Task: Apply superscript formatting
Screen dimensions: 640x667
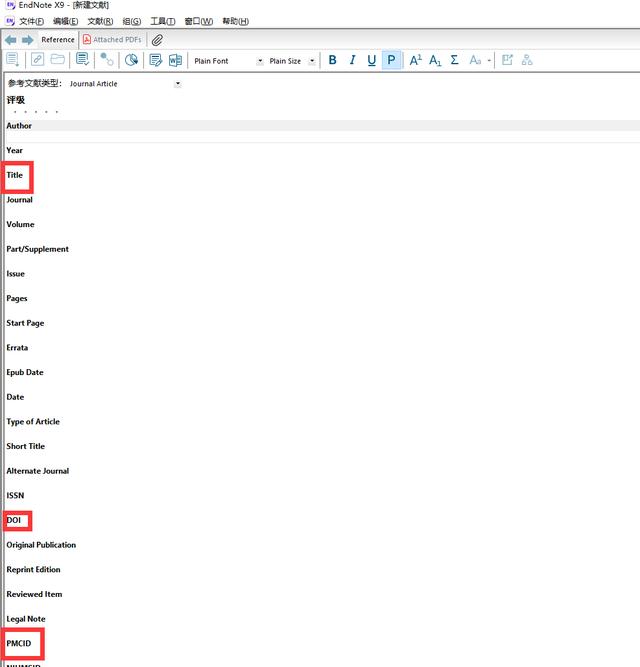Action: pyautogui.click(x=415, y=60)
